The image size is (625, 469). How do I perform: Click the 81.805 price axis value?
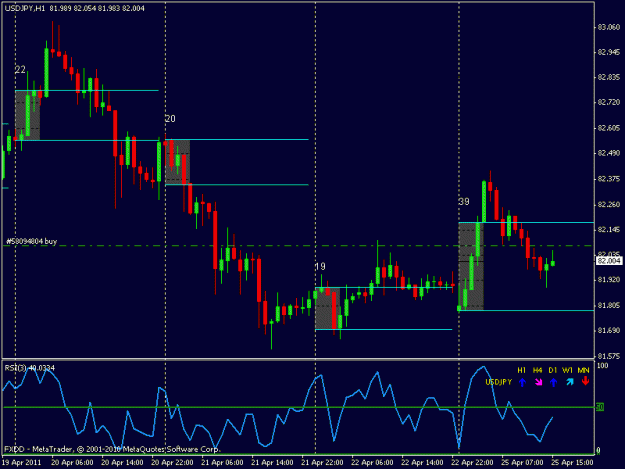click(x=609, y=306)
